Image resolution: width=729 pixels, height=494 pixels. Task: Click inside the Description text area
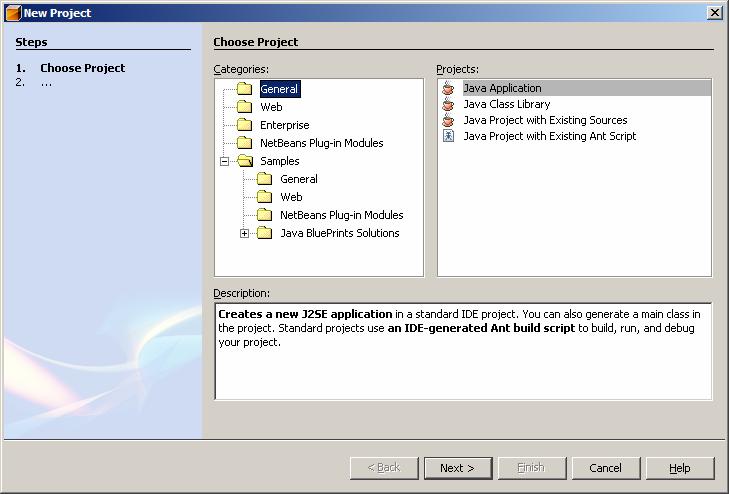(x=463, y=351)
